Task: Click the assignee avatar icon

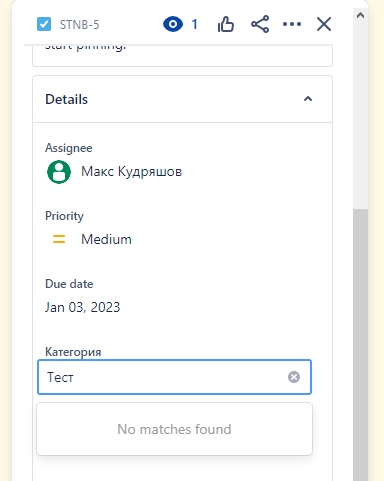Action: tap(59, 172)
